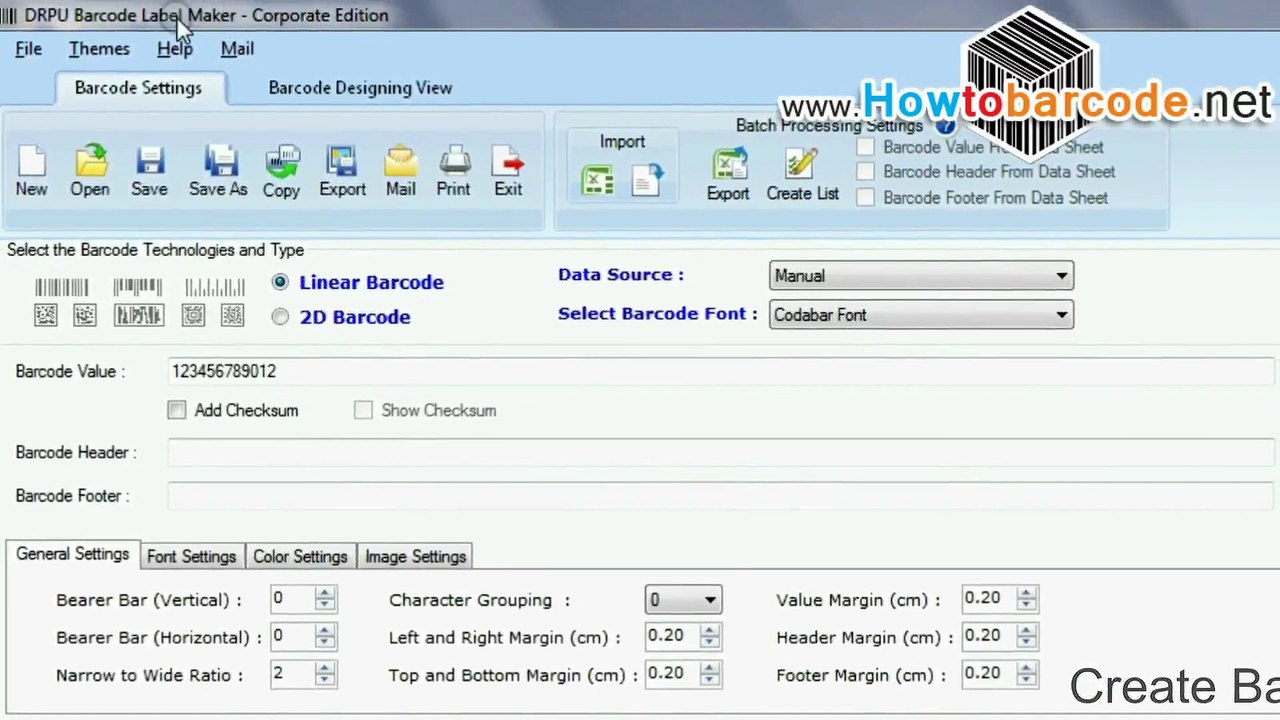The width and height of the screenshot is (1280, 720).
Task: Click the Left and Right Margin spinner arrows
Action: pyautogui.click(x=709, y=636)
